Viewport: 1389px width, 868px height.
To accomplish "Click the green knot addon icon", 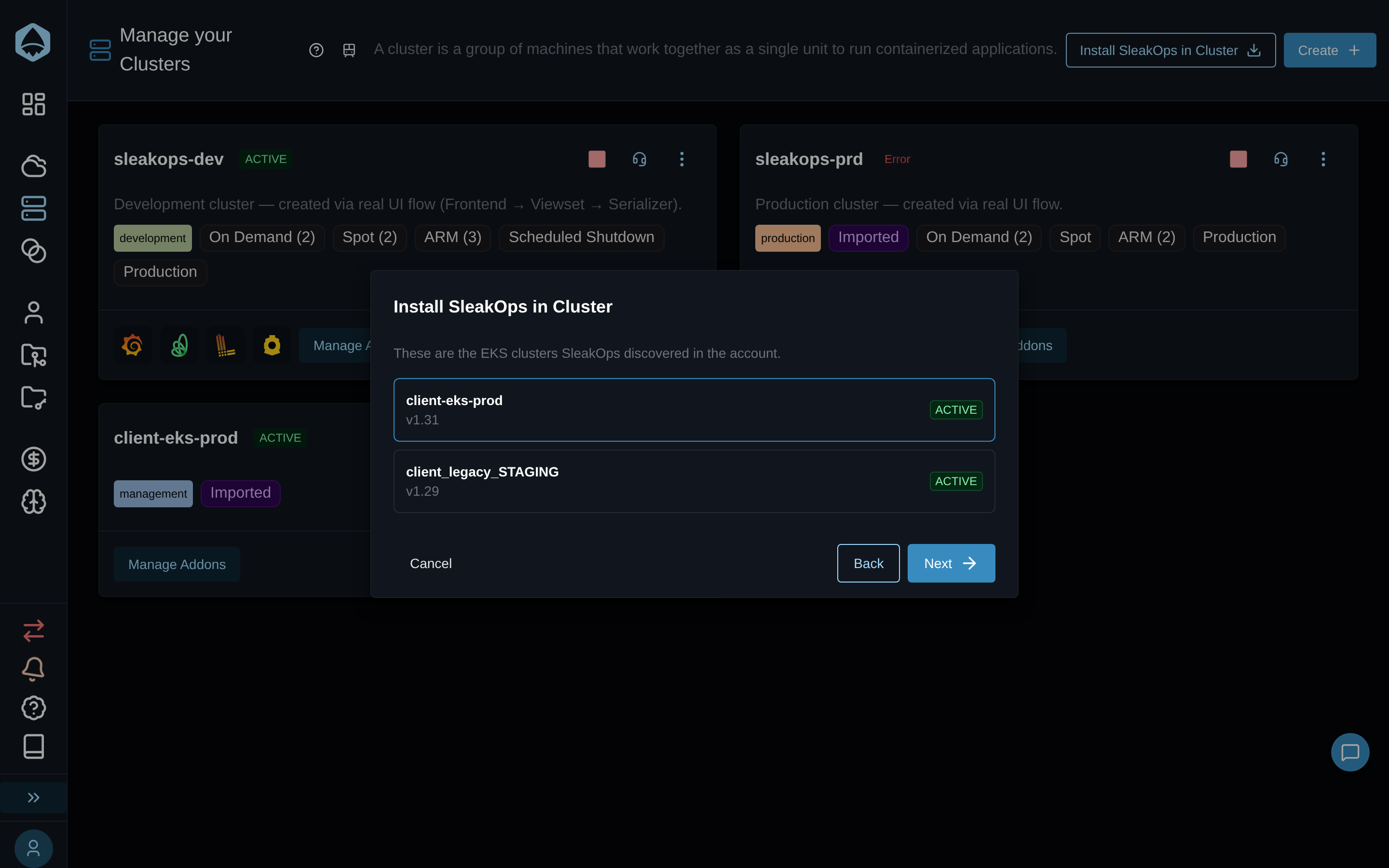I will pos(179,345).
